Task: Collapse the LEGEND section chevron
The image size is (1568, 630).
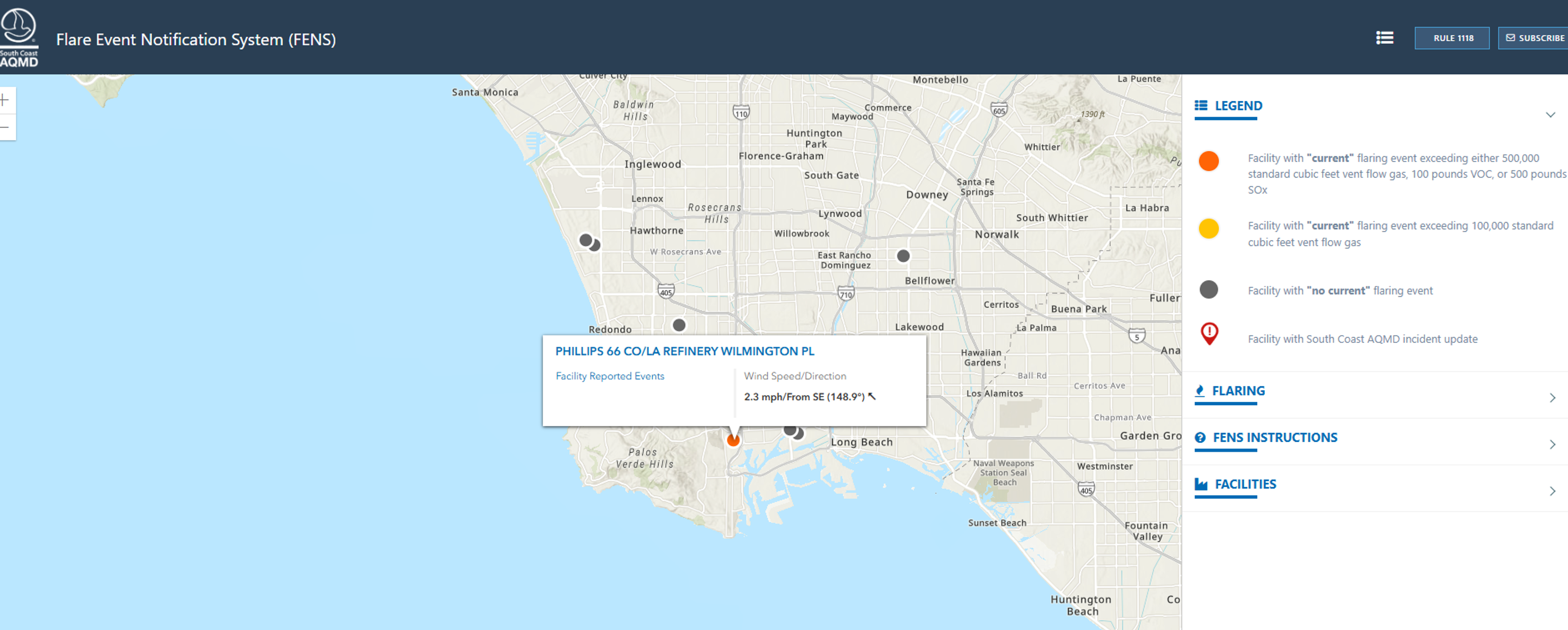Action: coord(1550,114)
